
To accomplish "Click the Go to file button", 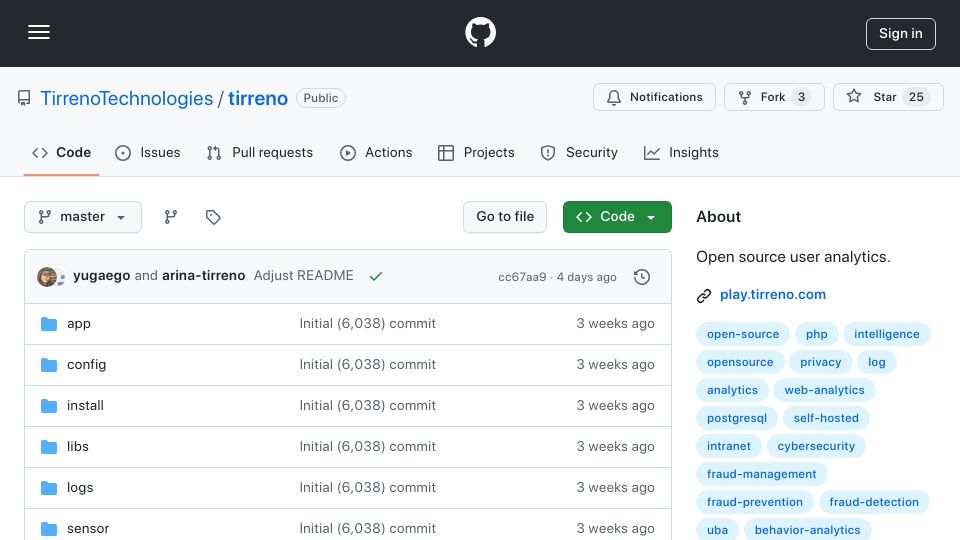I will point(505,217).
